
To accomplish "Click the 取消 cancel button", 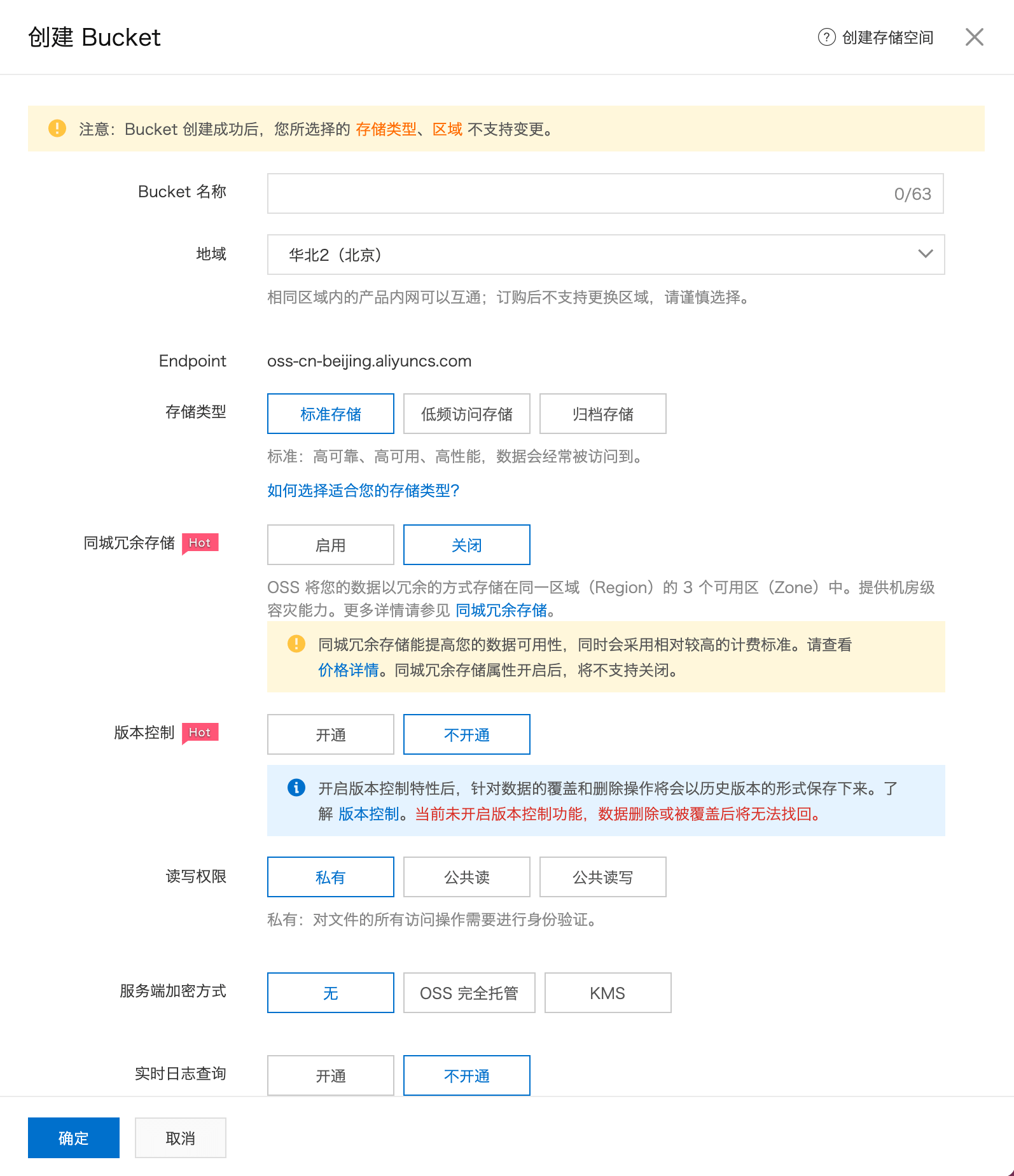I will 180,1138.
